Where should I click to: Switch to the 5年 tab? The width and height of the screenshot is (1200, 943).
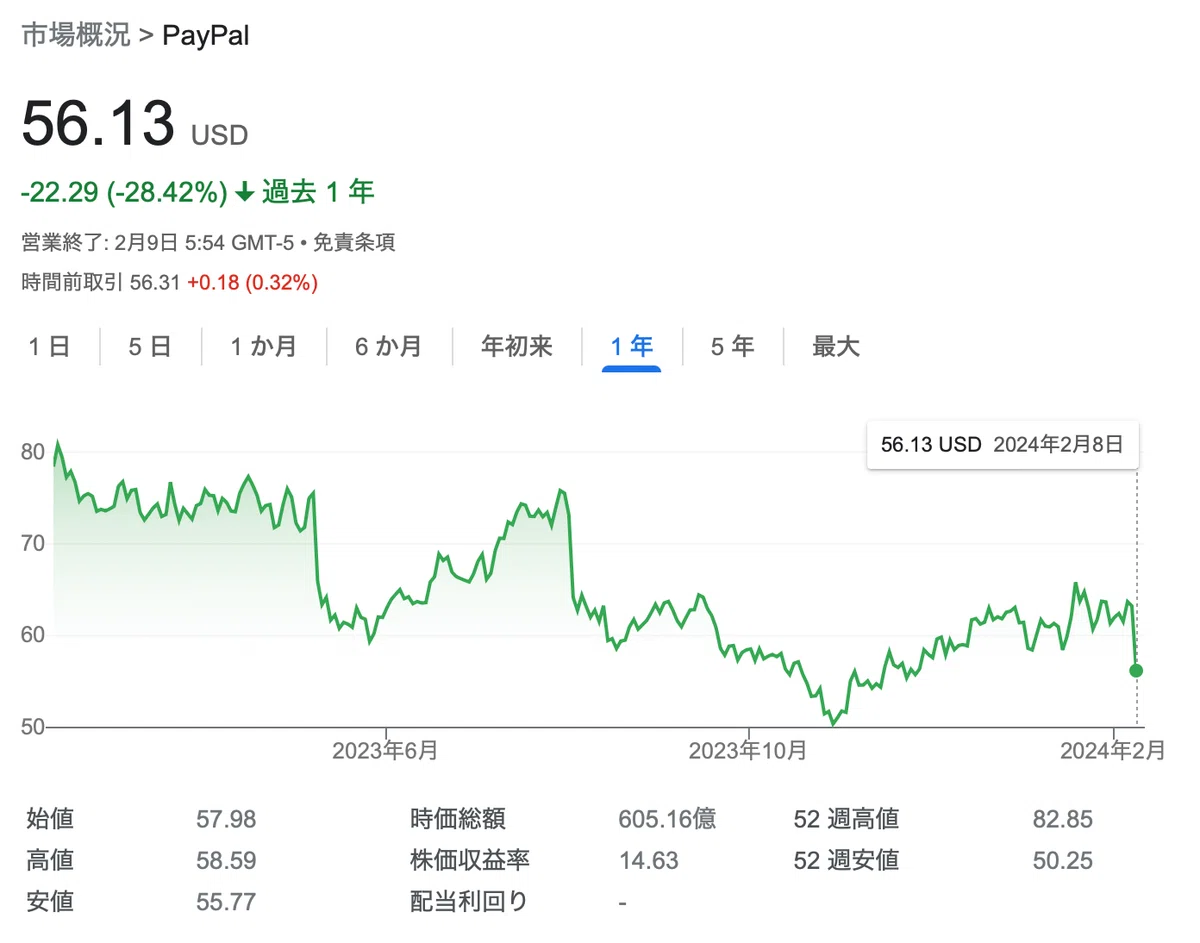click(732, 347)
